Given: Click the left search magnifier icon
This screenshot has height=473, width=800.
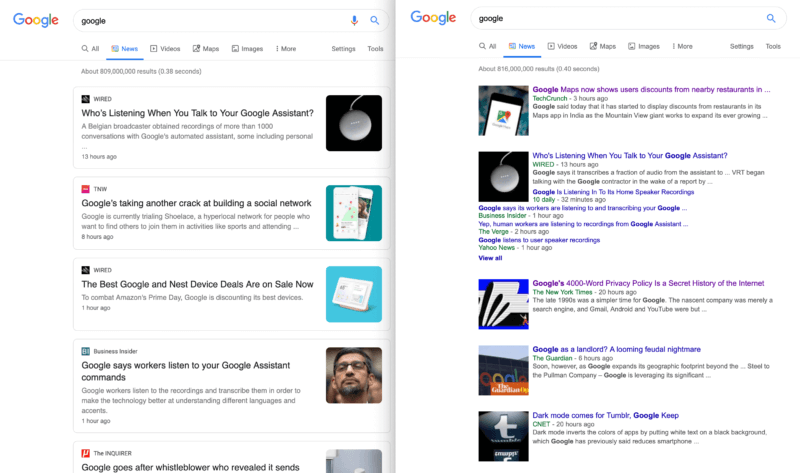Looking at the screenshot, I should [x=374, y=20].
